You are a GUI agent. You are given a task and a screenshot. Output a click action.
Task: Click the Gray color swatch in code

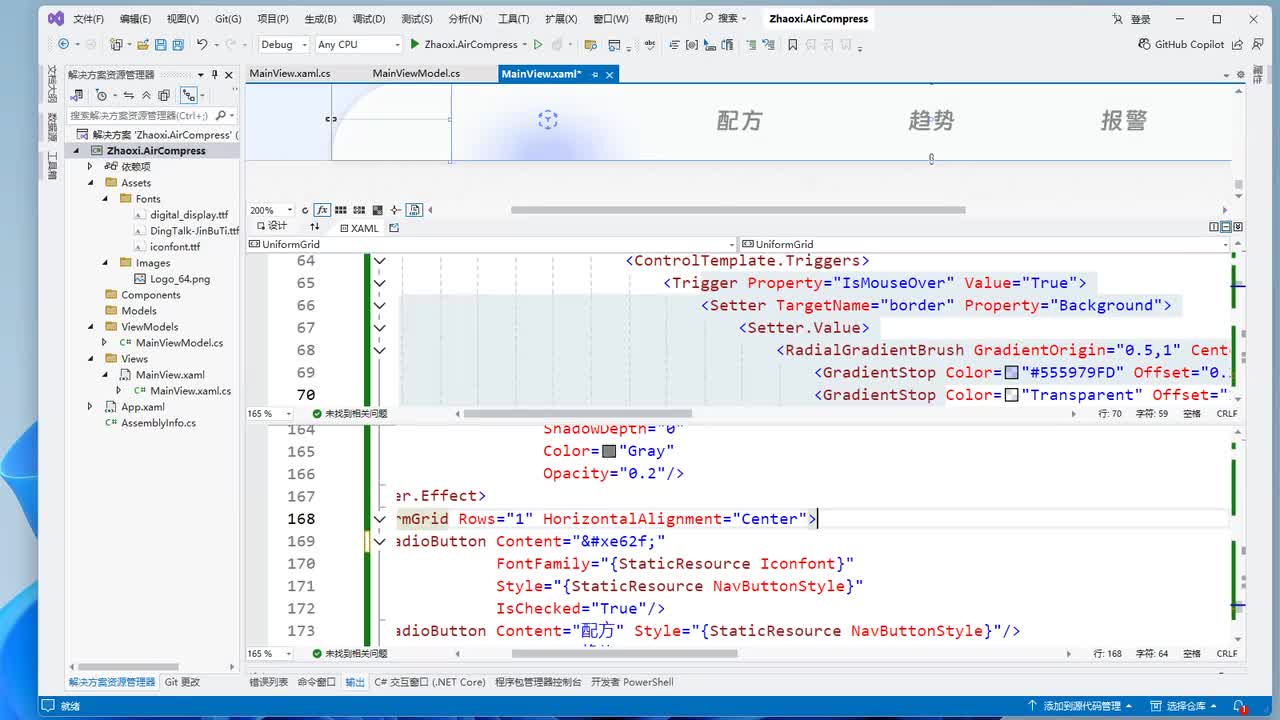(609, 451)
